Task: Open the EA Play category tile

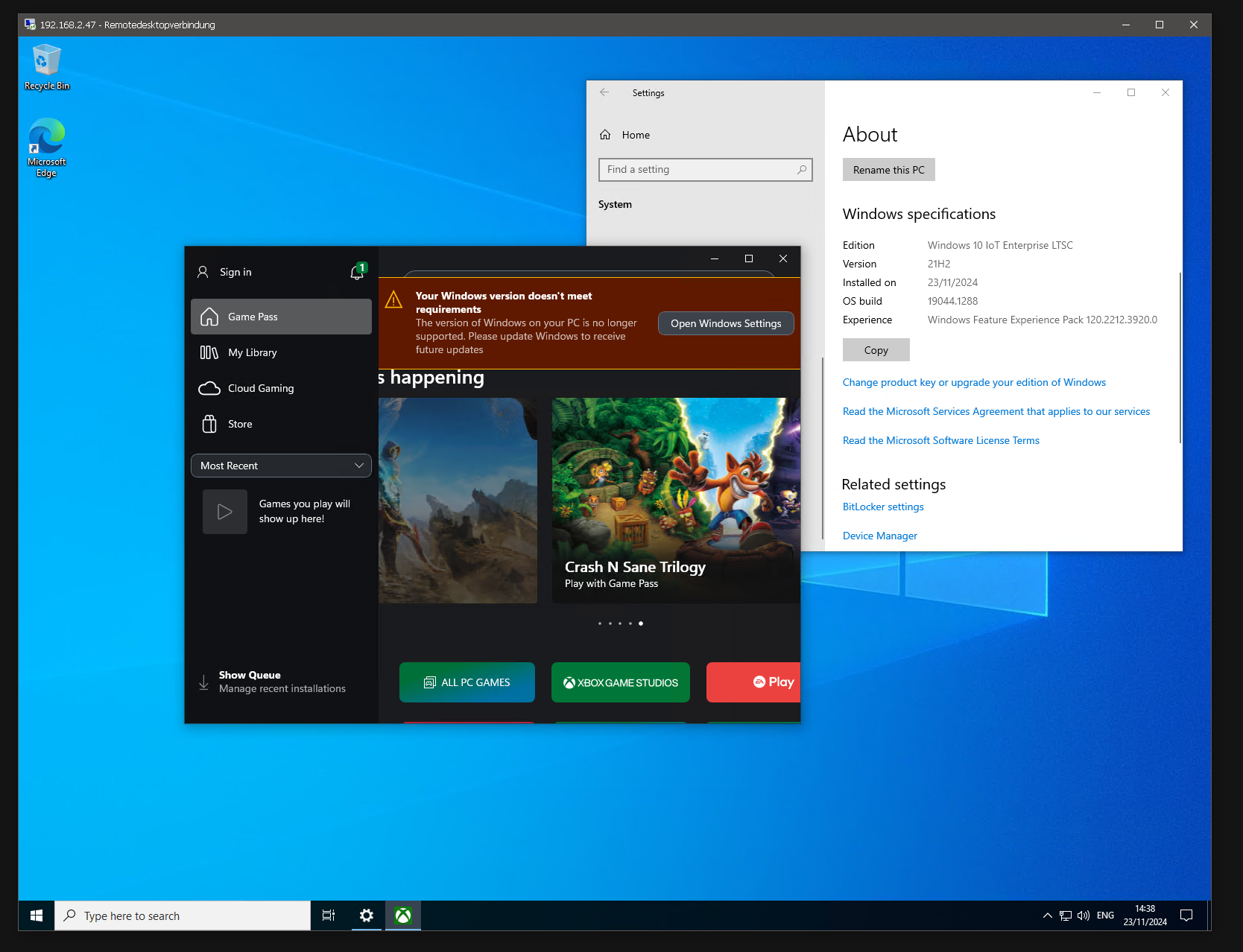Action: click(753, 682)
